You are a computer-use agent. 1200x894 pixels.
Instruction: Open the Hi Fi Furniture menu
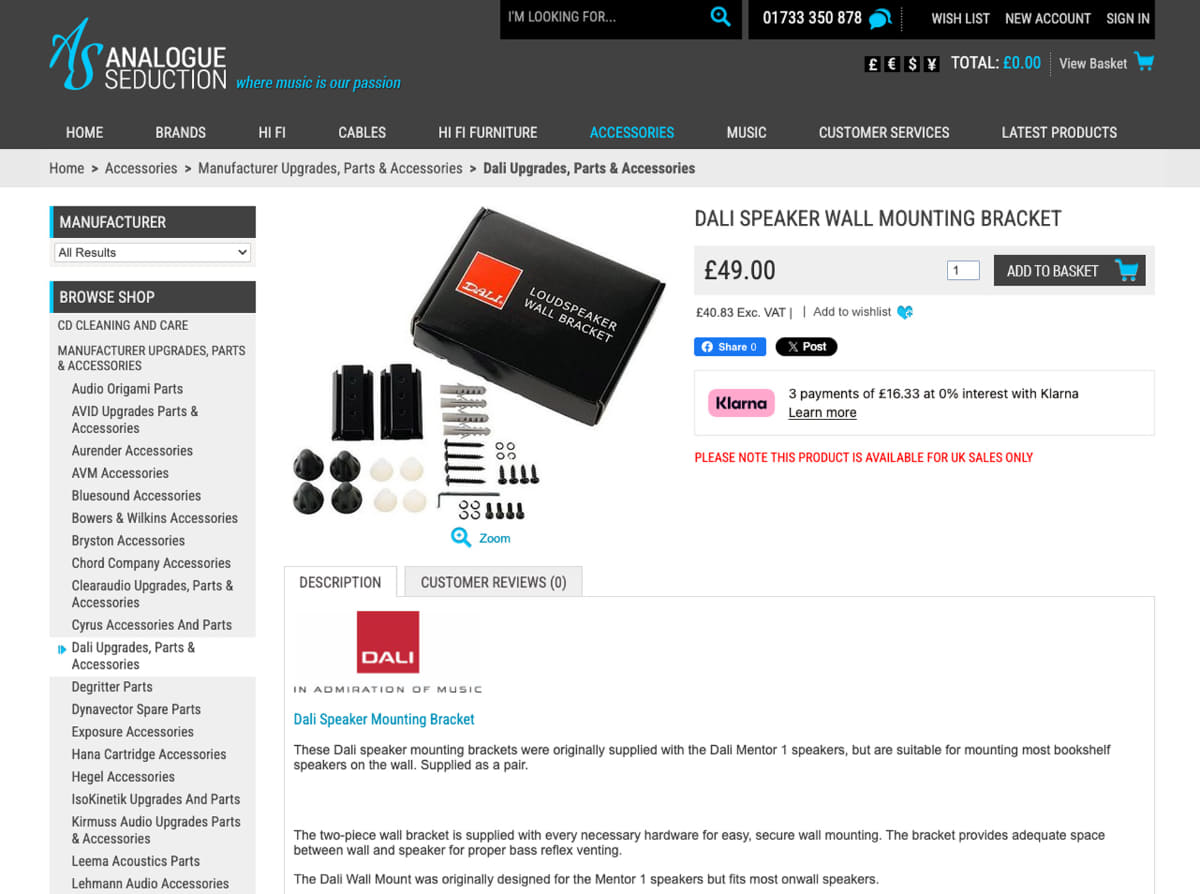point(488,132)
